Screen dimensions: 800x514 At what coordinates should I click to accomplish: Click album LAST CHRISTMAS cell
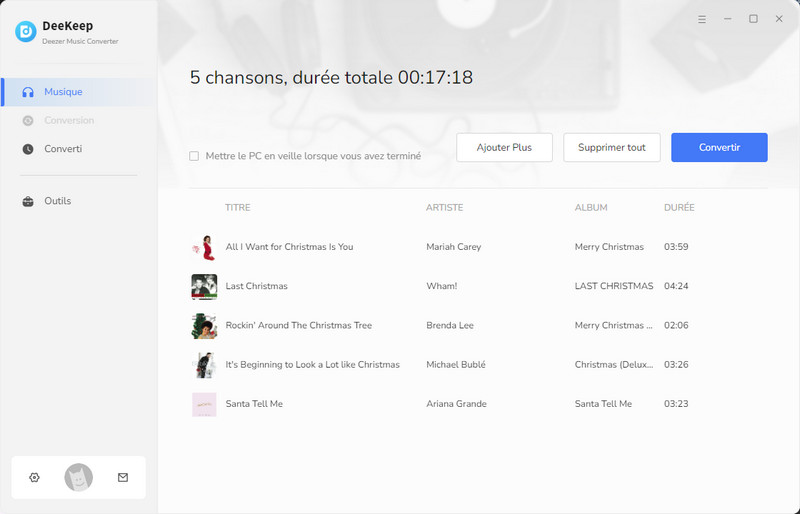pos(614,286)
